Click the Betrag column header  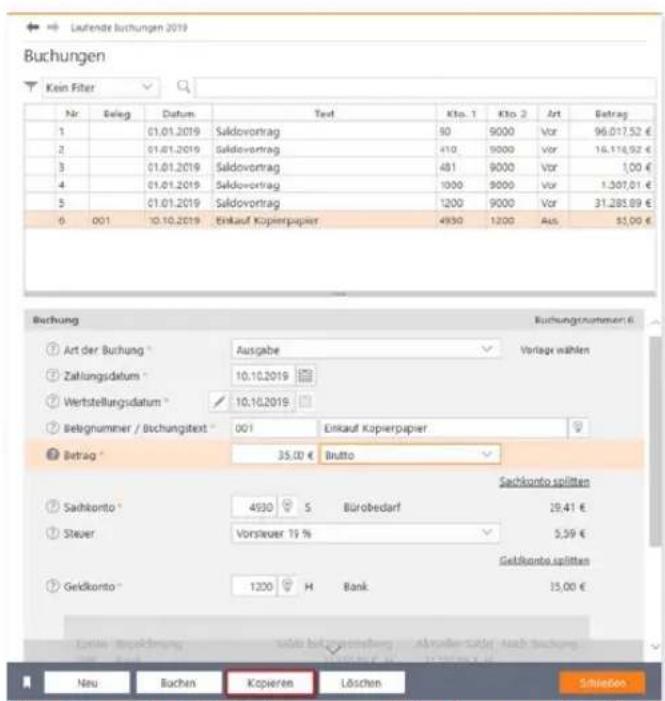tap(611, 114)
